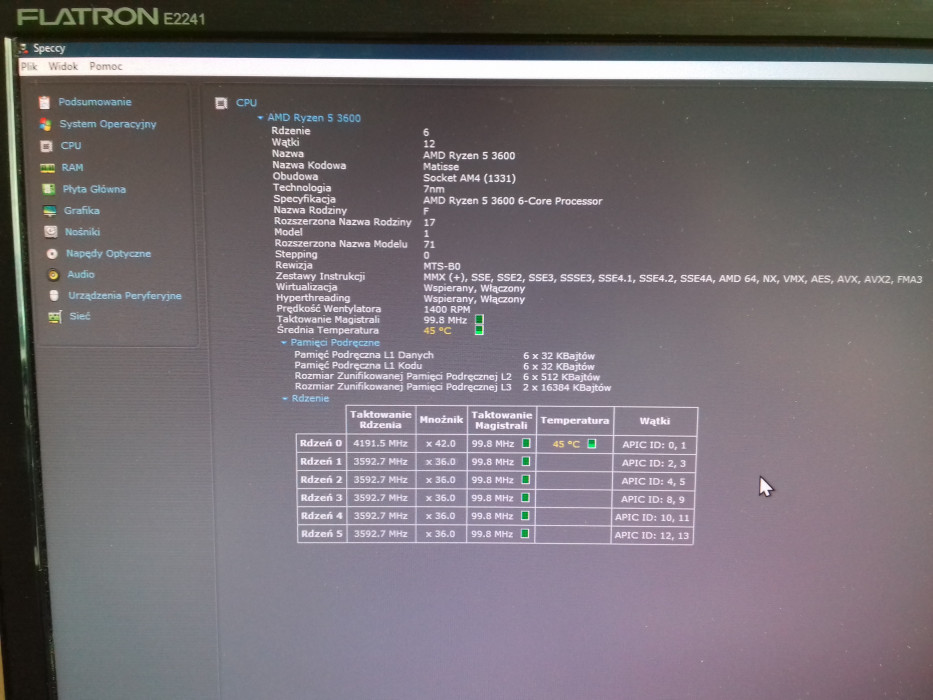Click the Speccy title bar app icon

click(x=24, y=48)
